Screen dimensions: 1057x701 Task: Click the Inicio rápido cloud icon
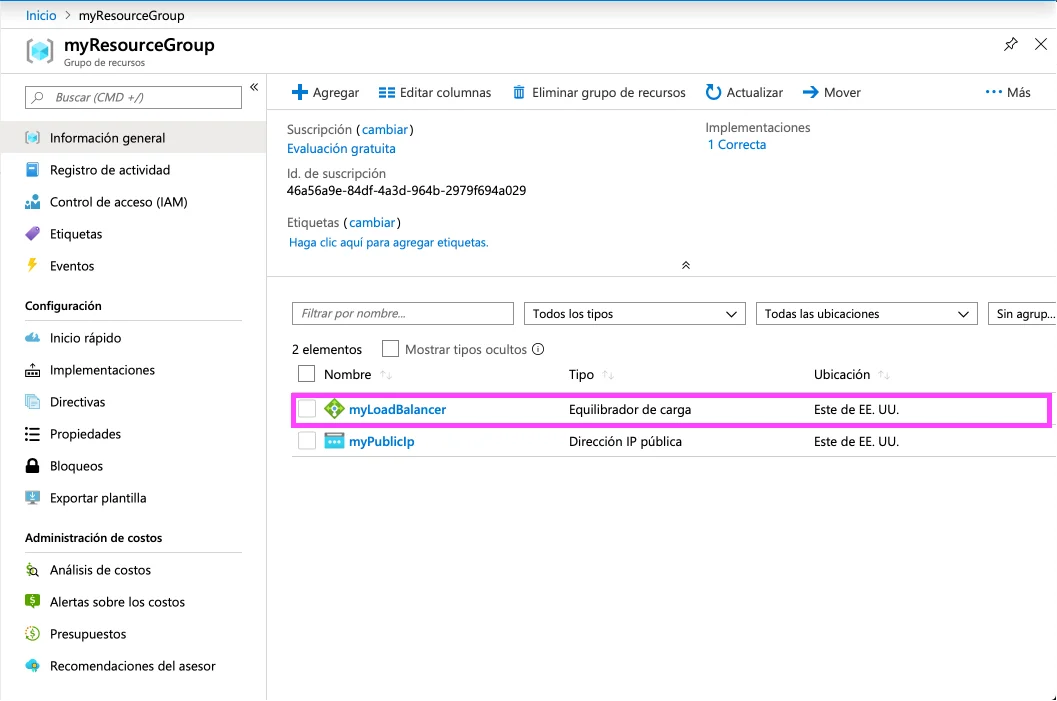pyautogui.click(x=32, y=338)
